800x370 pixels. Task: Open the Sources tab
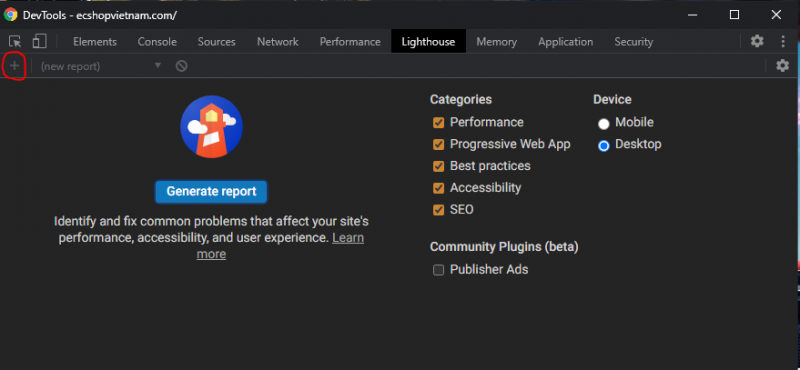click(216, 42)
